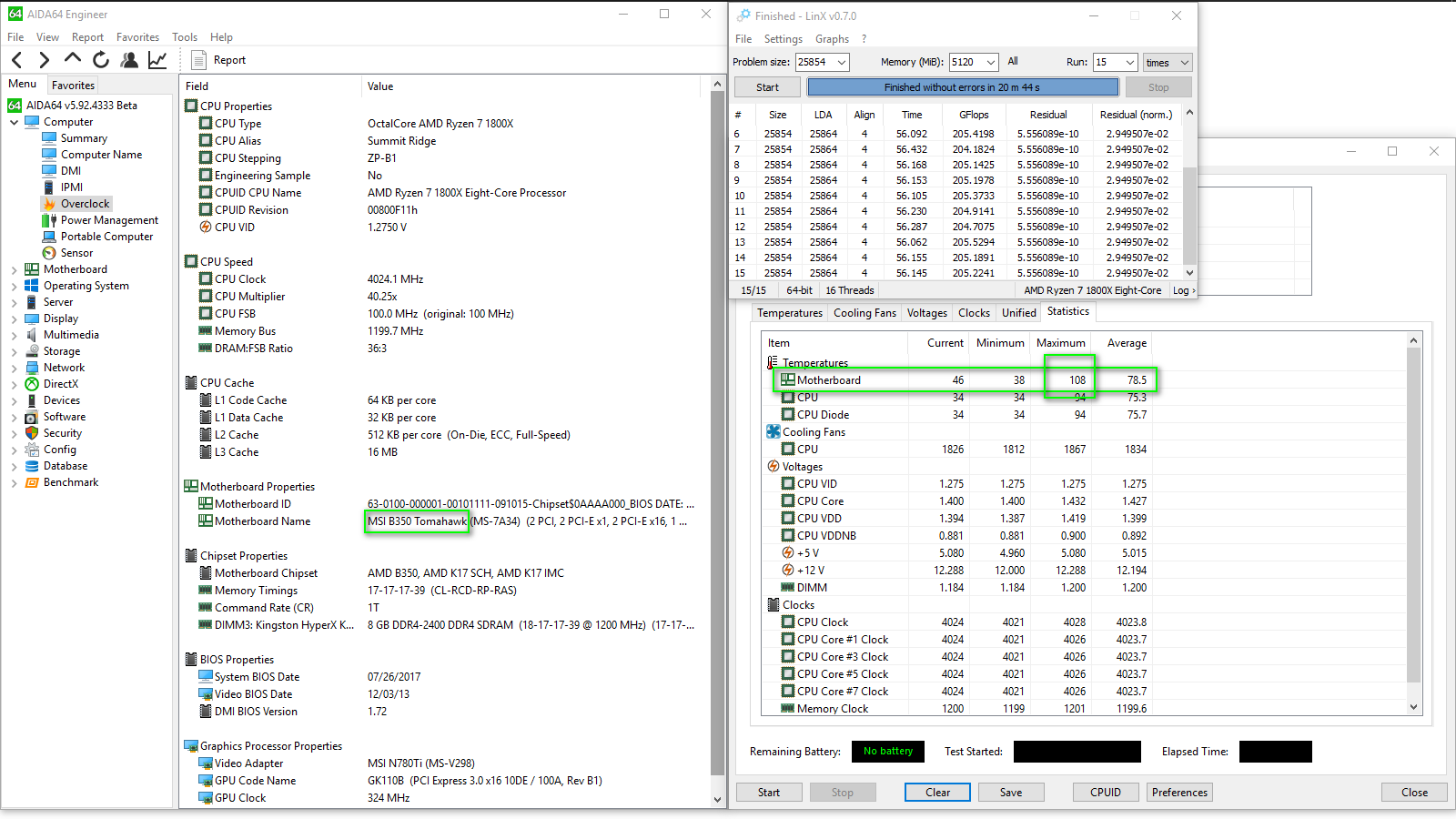This screenshot has height=819, width=1456.
Task: Select Summary in the Computer tree
Action: coord(84,138)
